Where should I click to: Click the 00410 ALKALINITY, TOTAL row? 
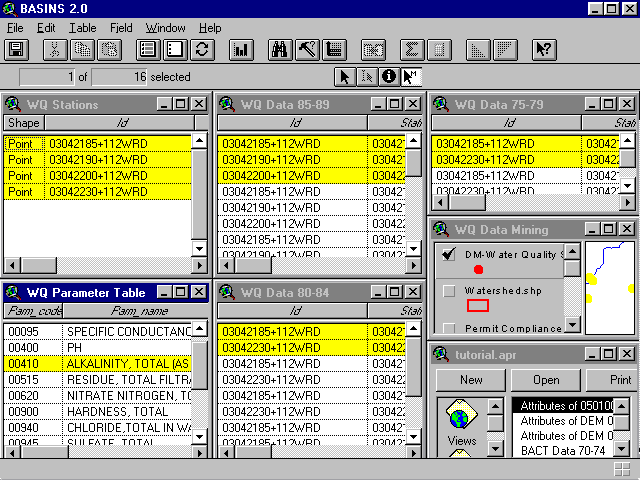coord(97,364)
